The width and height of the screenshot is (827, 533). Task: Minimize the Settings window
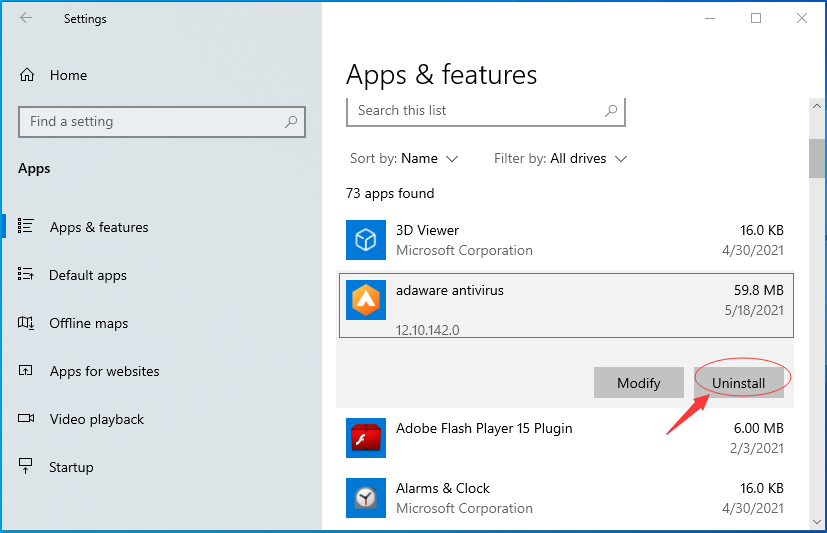710,18
